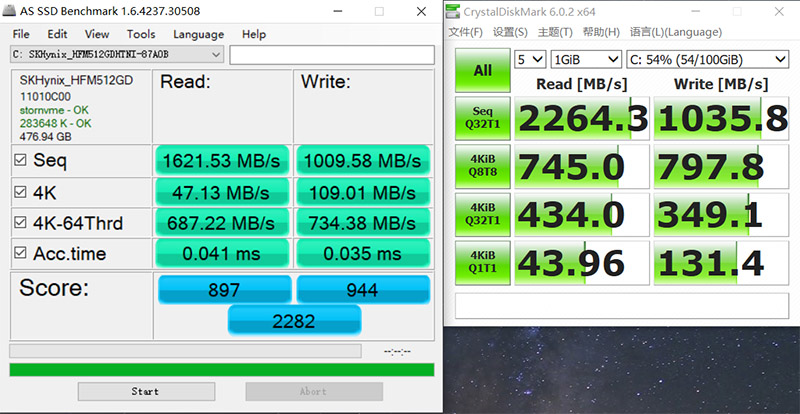Toggle the Seq test checkbox in AS SSD
This screenshot has width=800, height=414.
point(20,160)
